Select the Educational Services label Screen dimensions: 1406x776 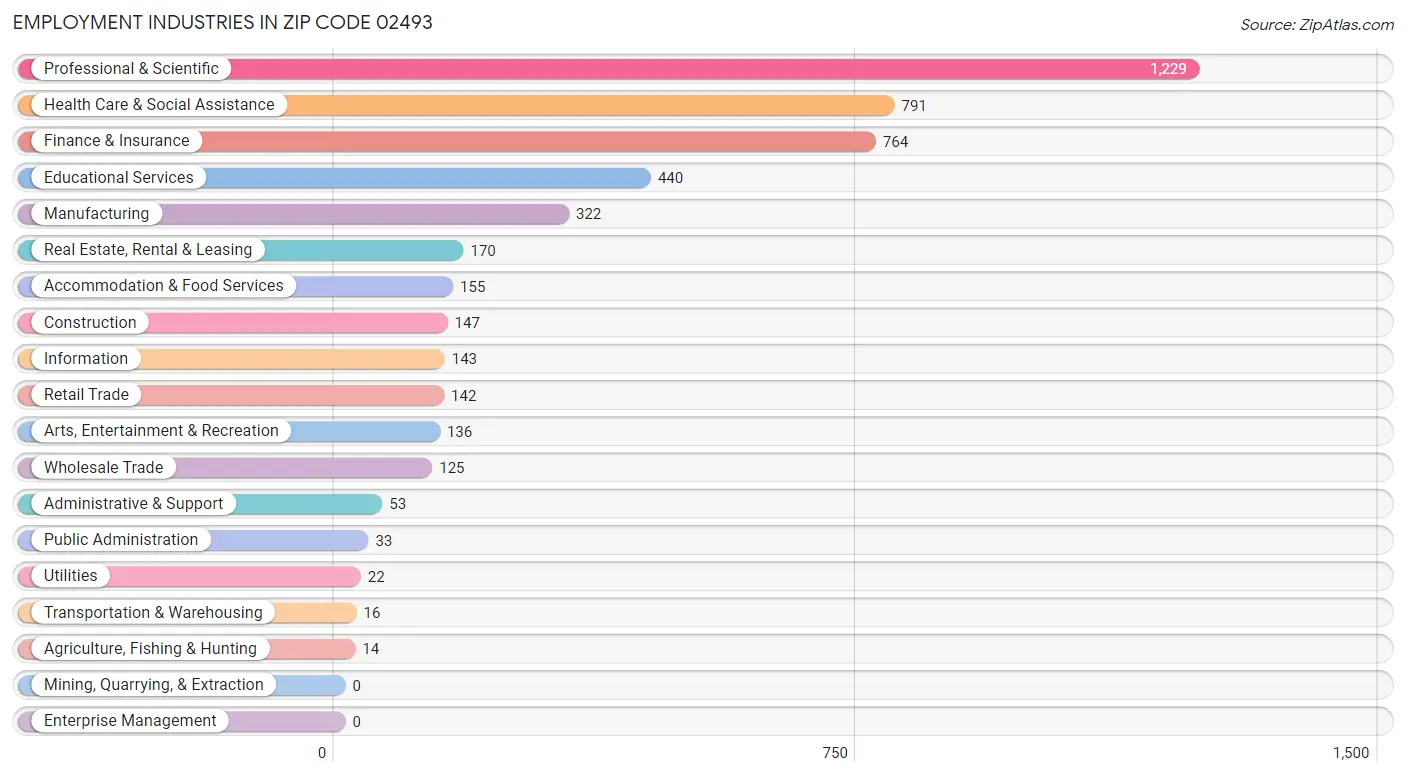click(119, 178)
